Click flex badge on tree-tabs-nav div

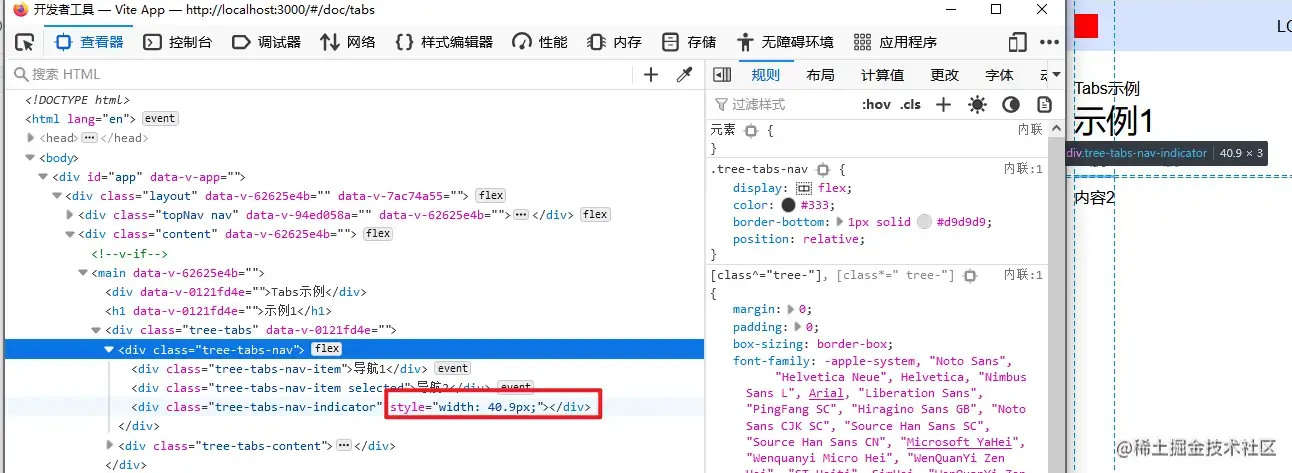click(x=326, y=349)
